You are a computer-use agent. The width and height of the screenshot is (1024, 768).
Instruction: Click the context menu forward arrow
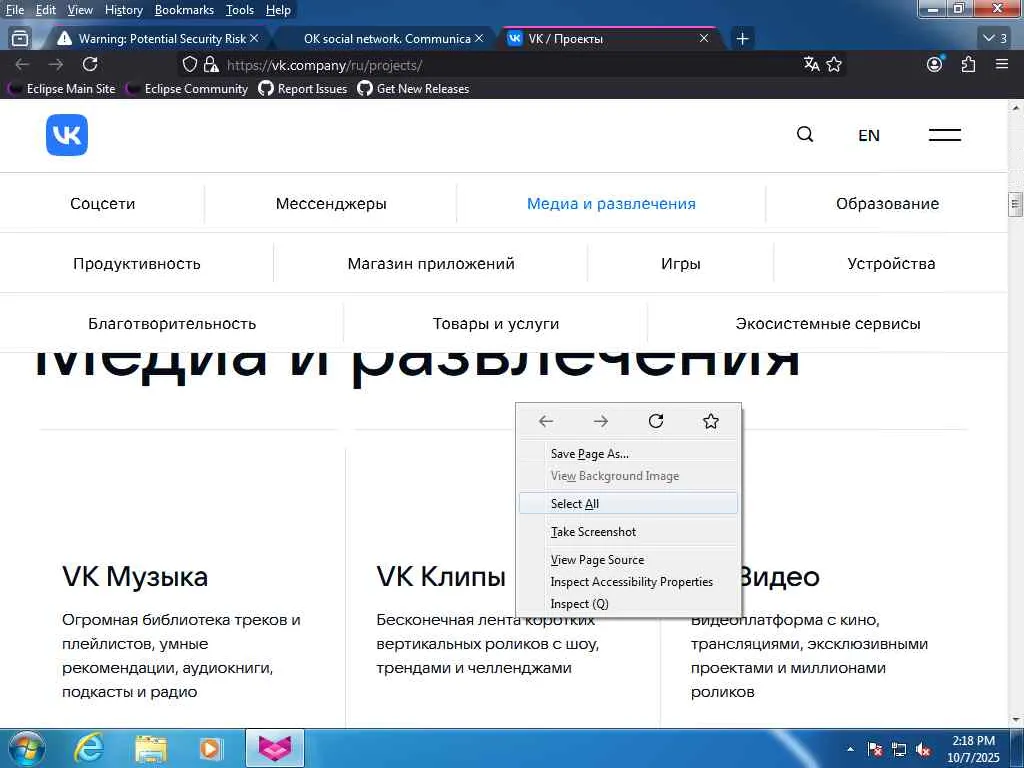point(601,421)
